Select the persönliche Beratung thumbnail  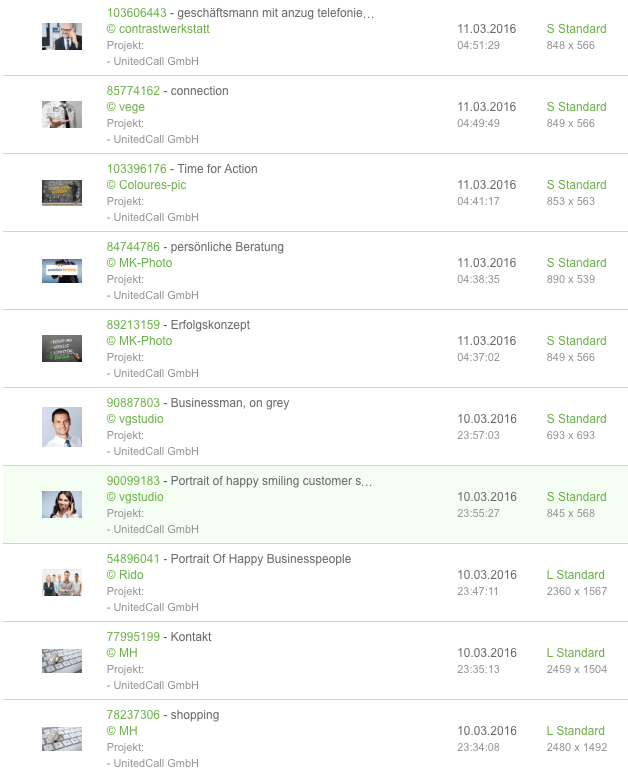click(x=62, y=271)
